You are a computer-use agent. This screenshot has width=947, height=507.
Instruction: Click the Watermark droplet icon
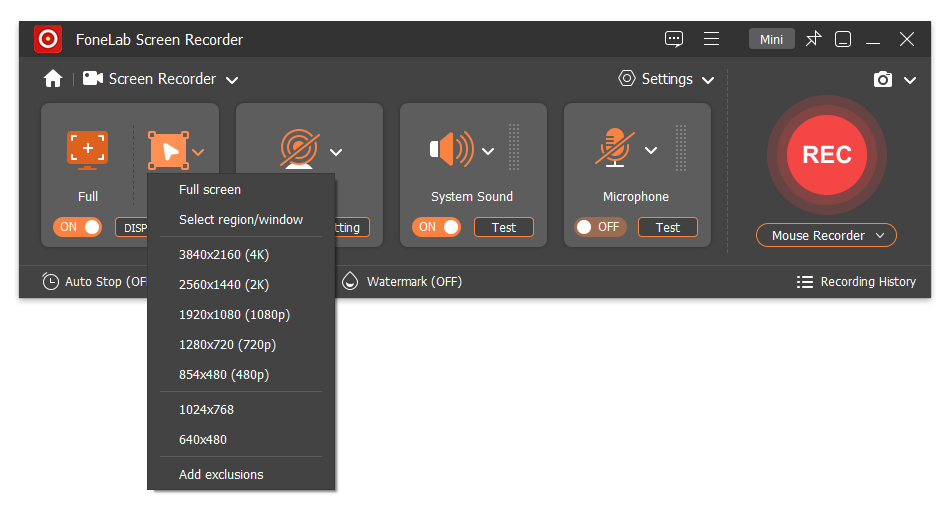(350, 282)
